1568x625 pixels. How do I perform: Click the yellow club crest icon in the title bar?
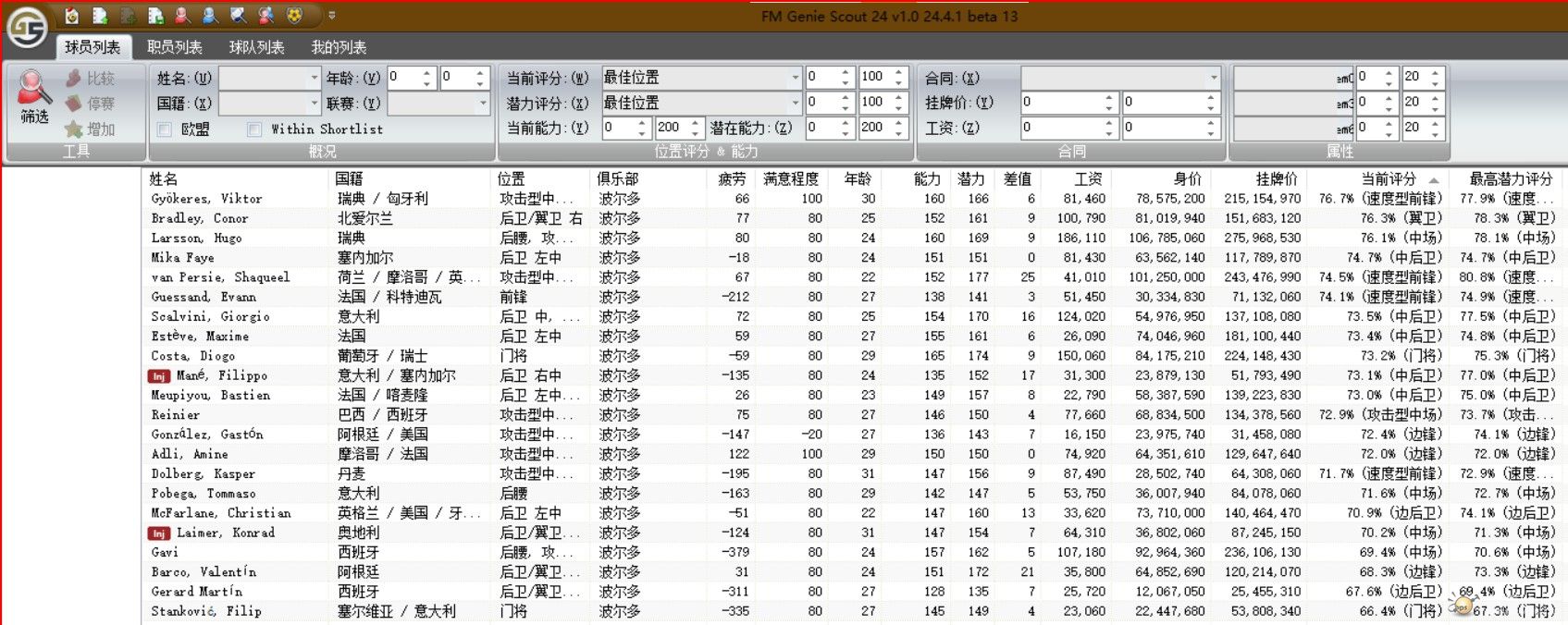click(x=294, y=16)
